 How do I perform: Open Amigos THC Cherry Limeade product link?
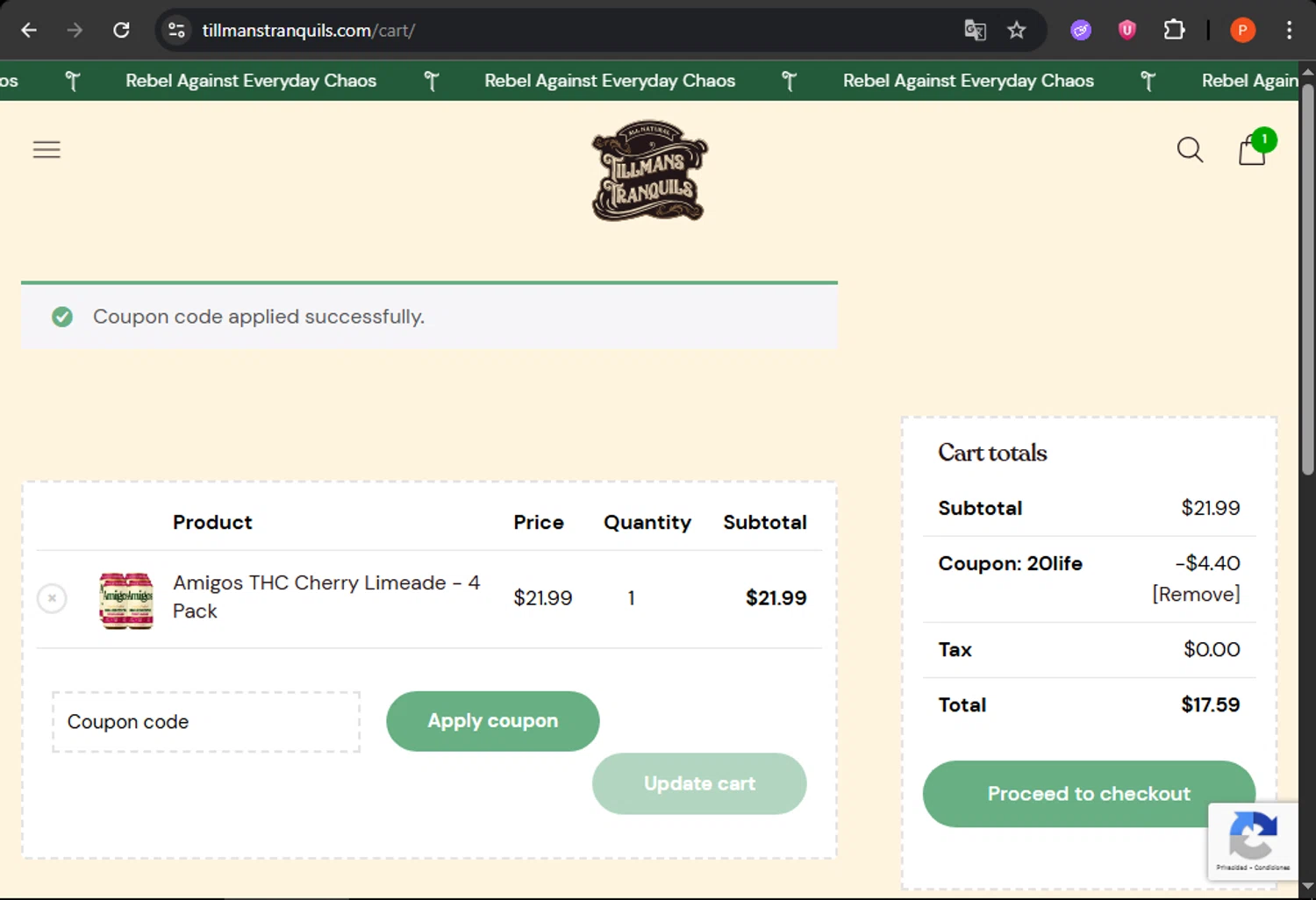326,596
